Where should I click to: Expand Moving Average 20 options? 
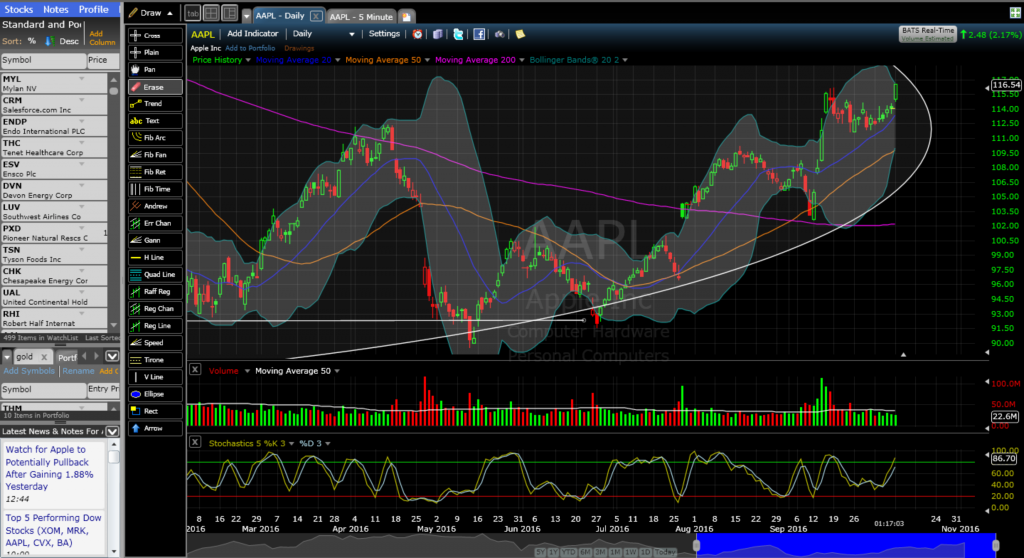click(x=338, y=60)
